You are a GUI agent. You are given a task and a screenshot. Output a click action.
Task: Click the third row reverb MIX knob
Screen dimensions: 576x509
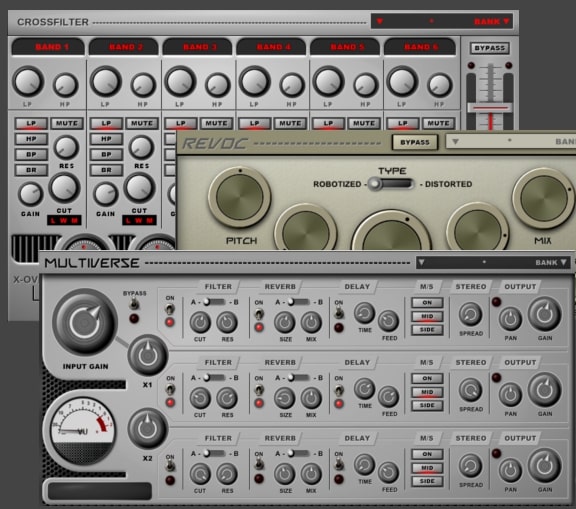coord(311,474)
